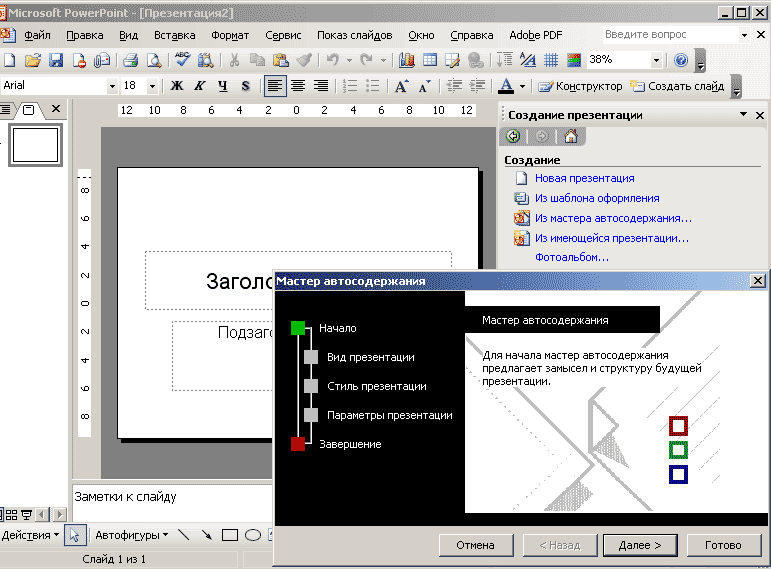
Task: Click the Font Color A icon
Action: coord(506,86)
